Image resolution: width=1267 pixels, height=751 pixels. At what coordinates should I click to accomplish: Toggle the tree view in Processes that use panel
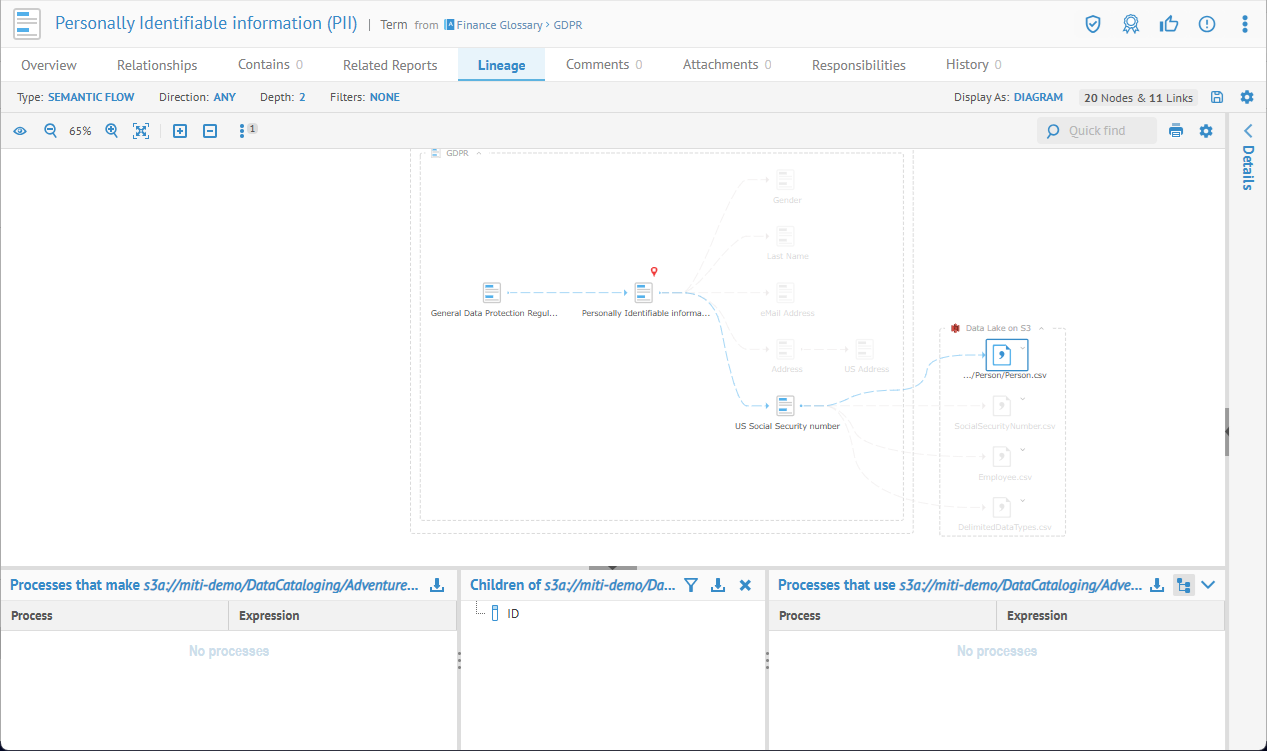(1183, 585)
